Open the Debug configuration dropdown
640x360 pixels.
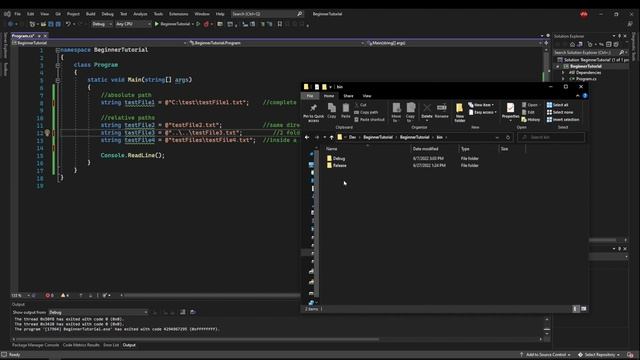(102, 24)
